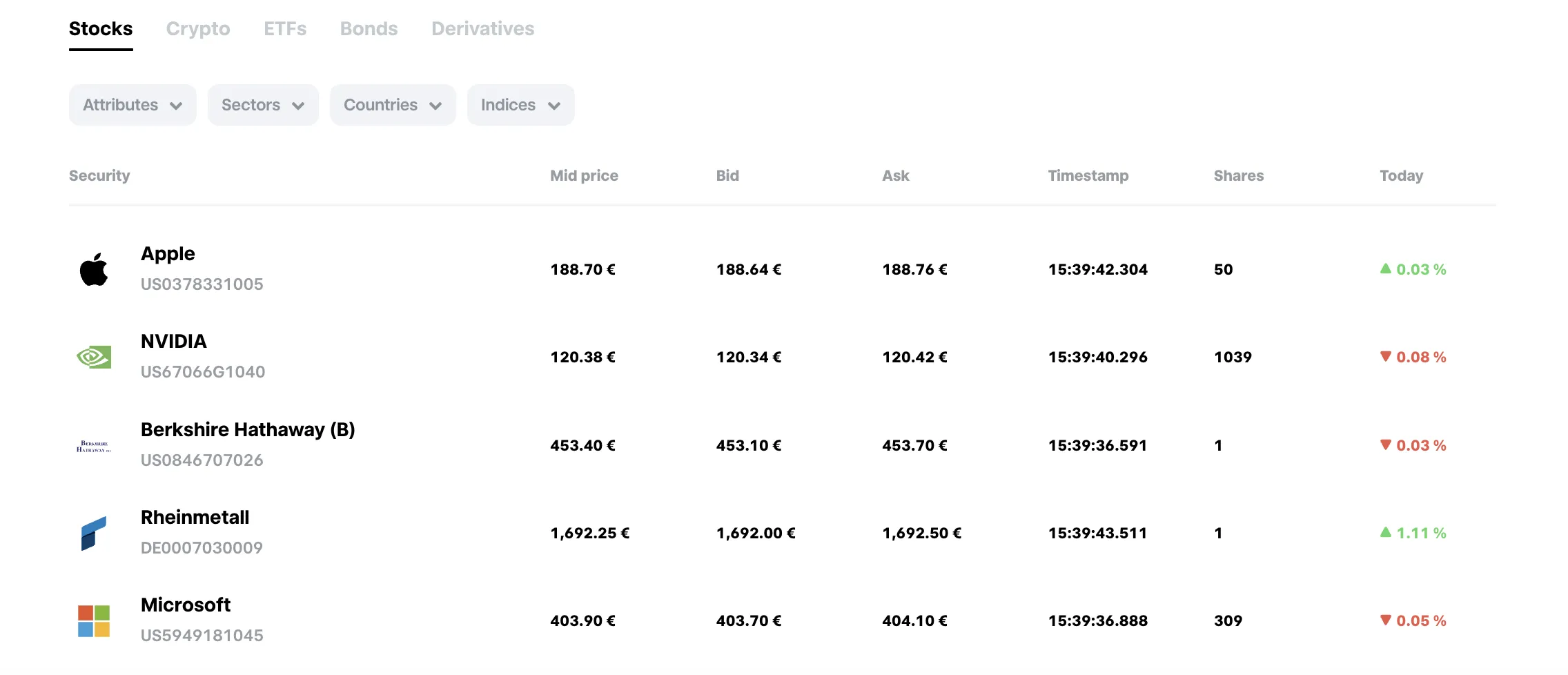
Task: Sort by the Security column header
Action: [99, 176]
